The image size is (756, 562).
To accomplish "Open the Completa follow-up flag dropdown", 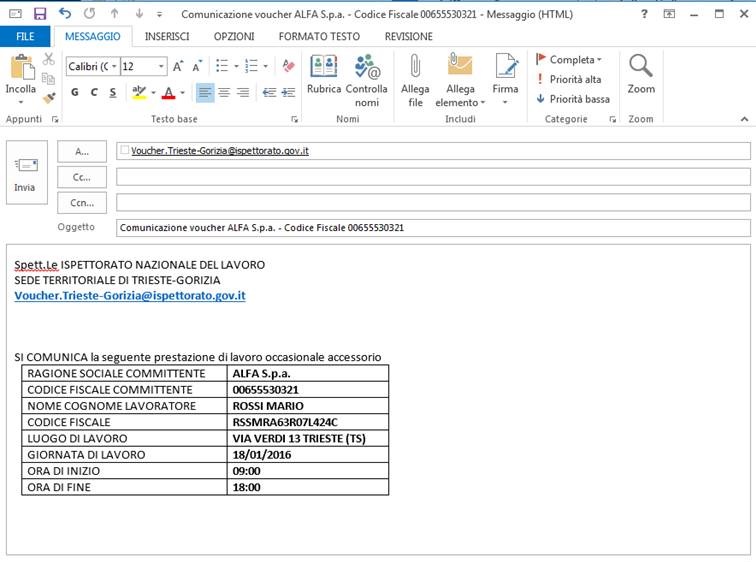I will (569, 60).
